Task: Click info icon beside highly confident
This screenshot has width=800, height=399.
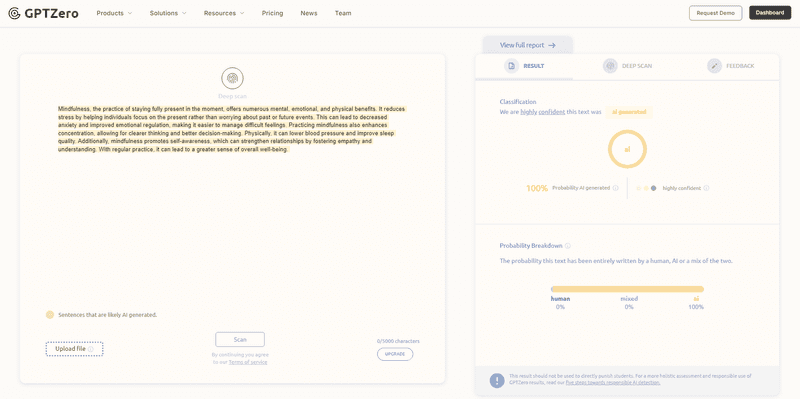Action: [706, 188]
